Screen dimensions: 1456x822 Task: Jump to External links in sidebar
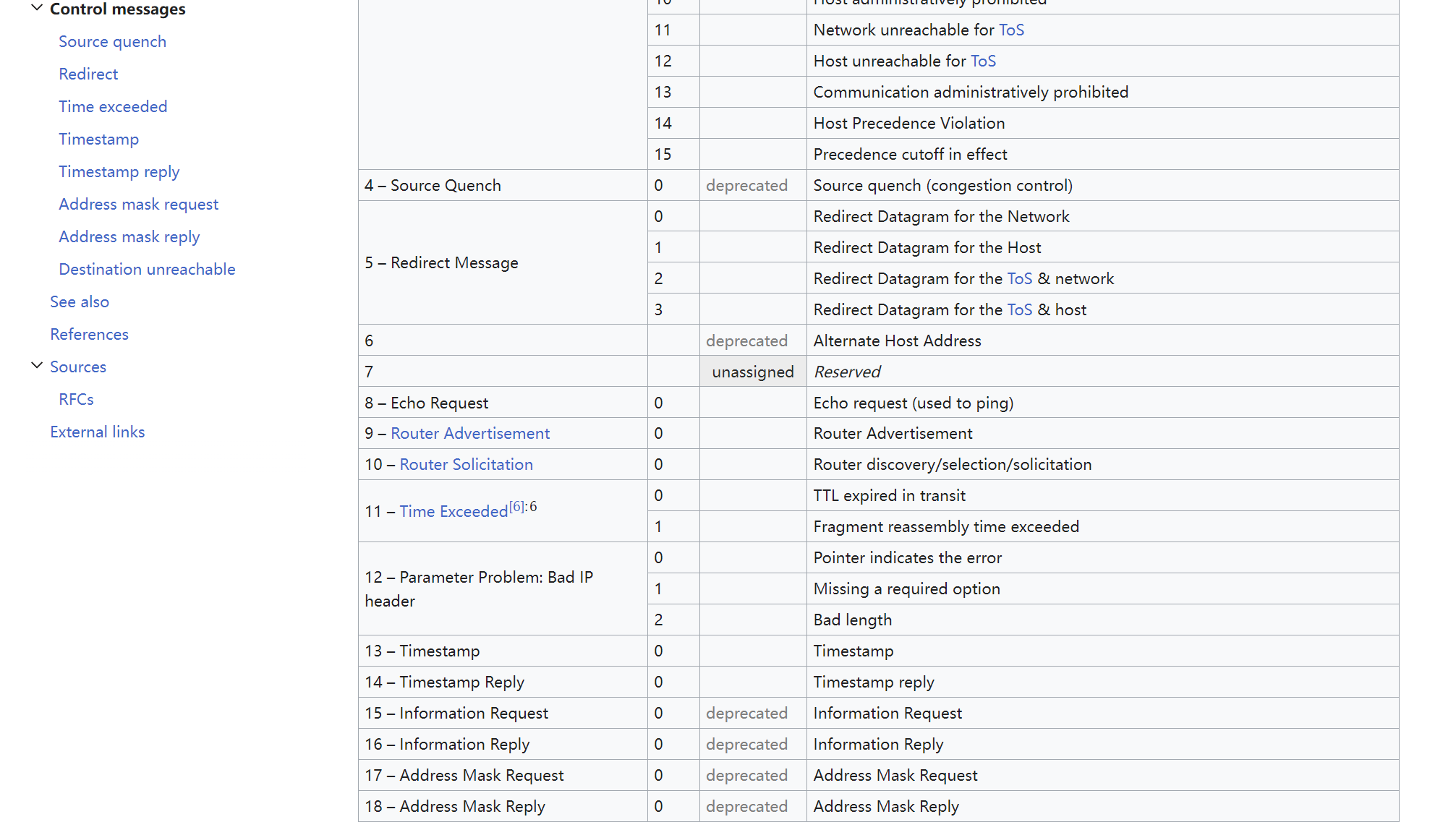tap(97, 432)
